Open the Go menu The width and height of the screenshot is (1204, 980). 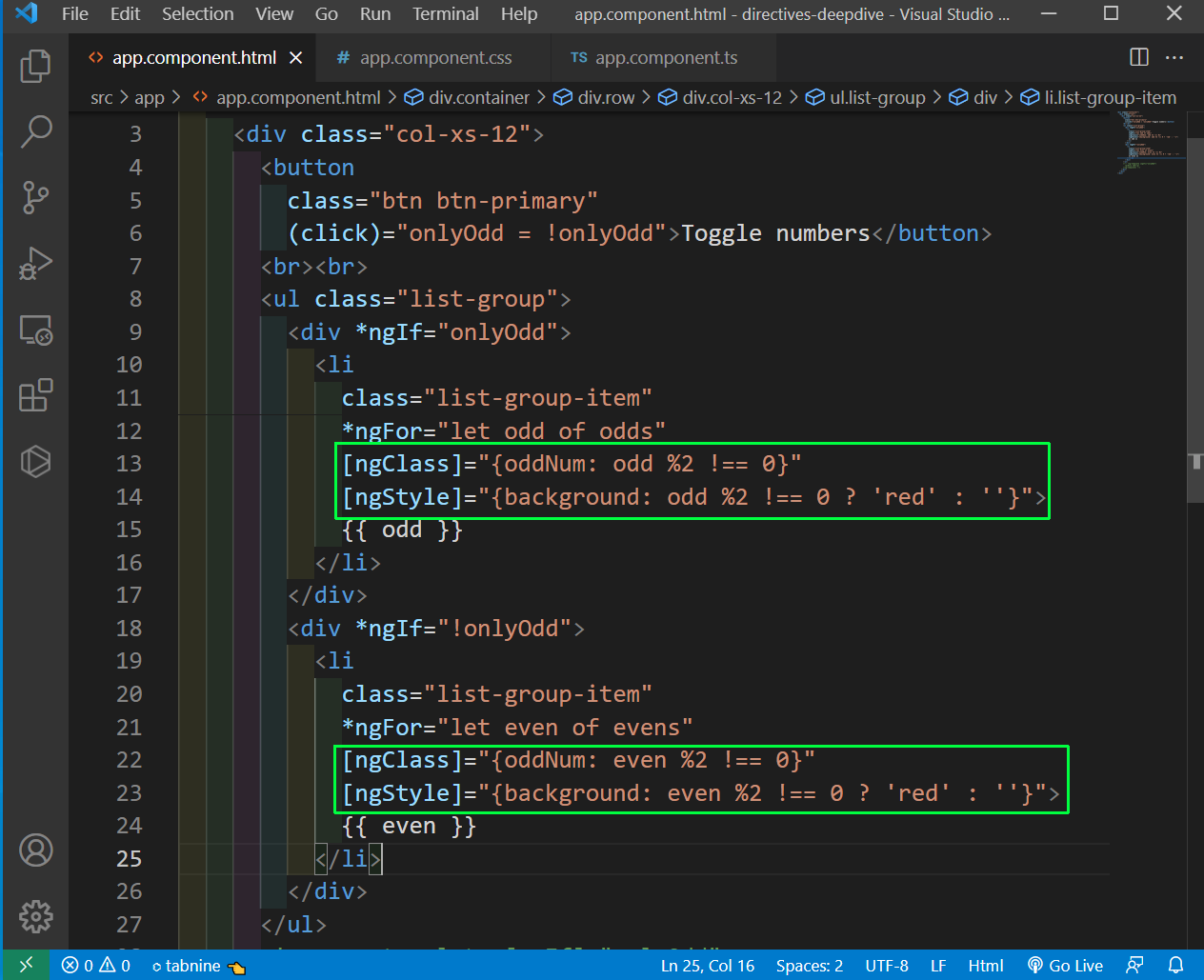(x=327, y=13)
